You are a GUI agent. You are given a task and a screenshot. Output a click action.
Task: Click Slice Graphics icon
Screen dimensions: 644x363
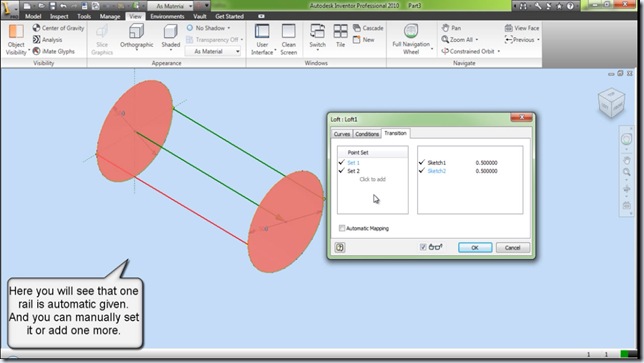pos(102,40)
